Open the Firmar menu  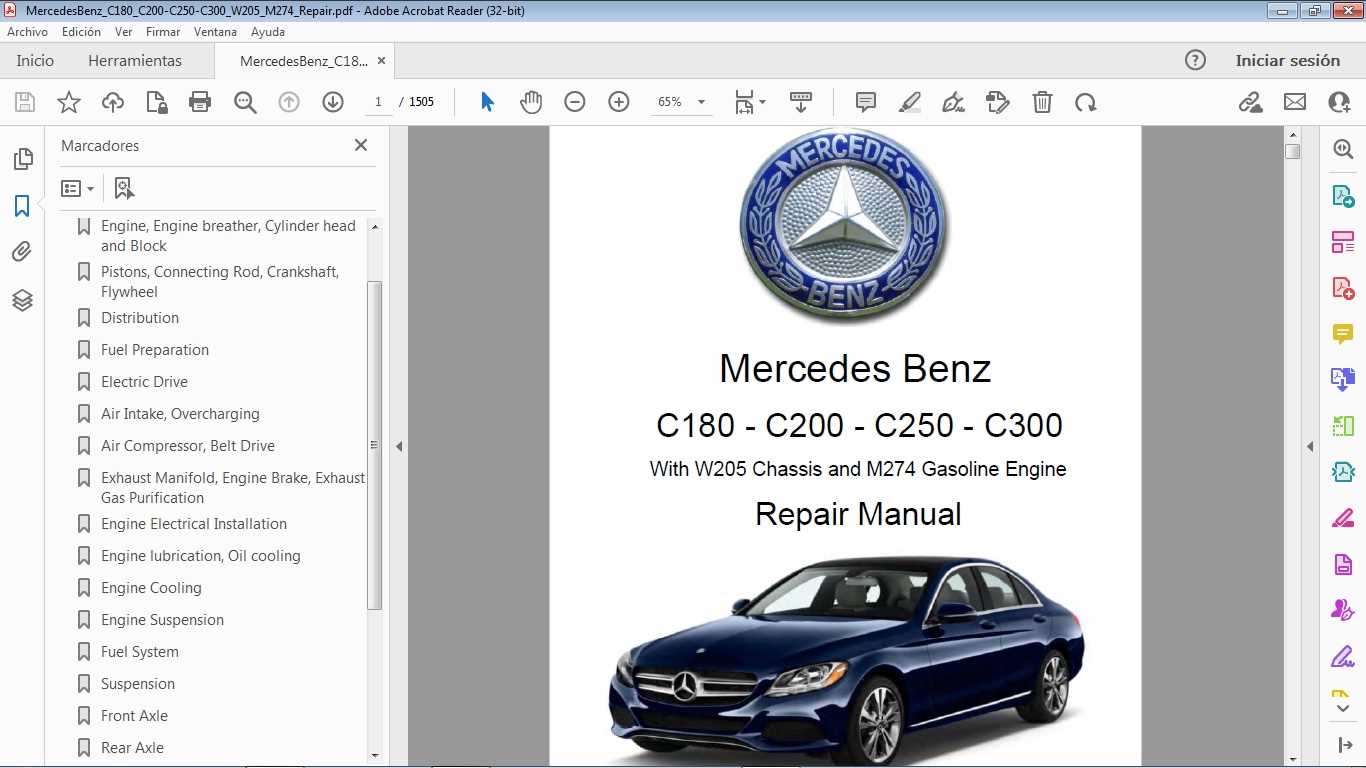coord(163,32)
